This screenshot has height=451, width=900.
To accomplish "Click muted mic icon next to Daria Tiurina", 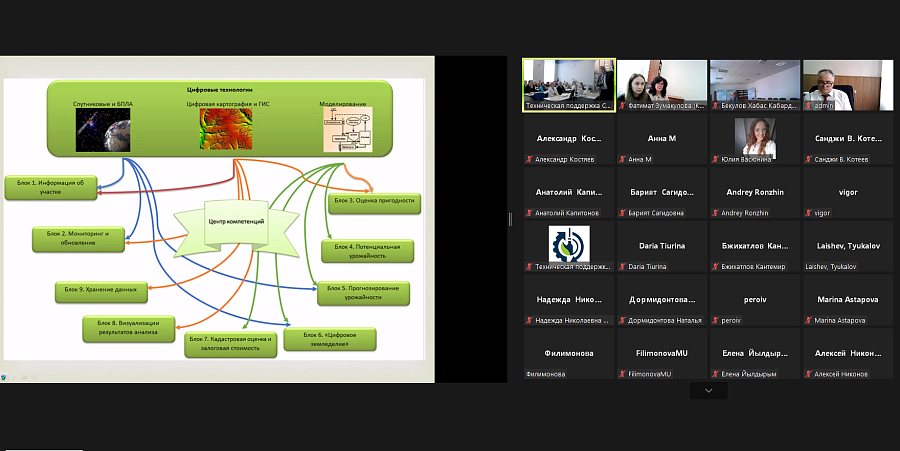I will tap(622, 267).
